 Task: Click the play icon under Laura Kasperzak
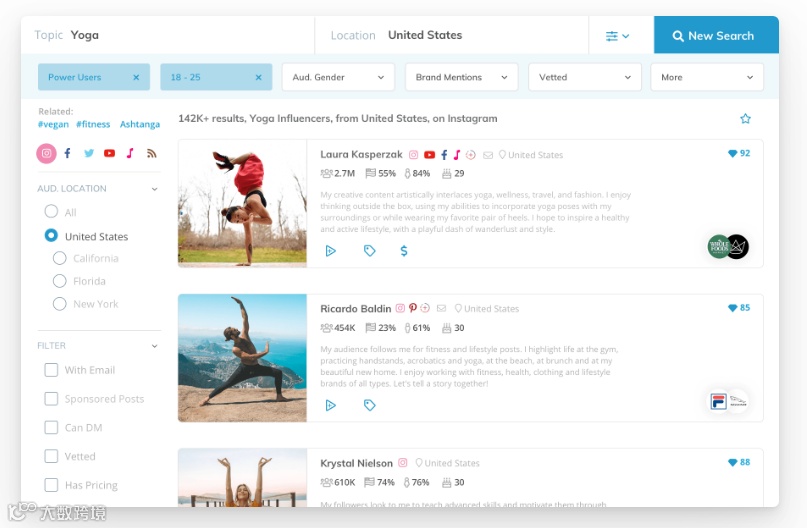330,251
